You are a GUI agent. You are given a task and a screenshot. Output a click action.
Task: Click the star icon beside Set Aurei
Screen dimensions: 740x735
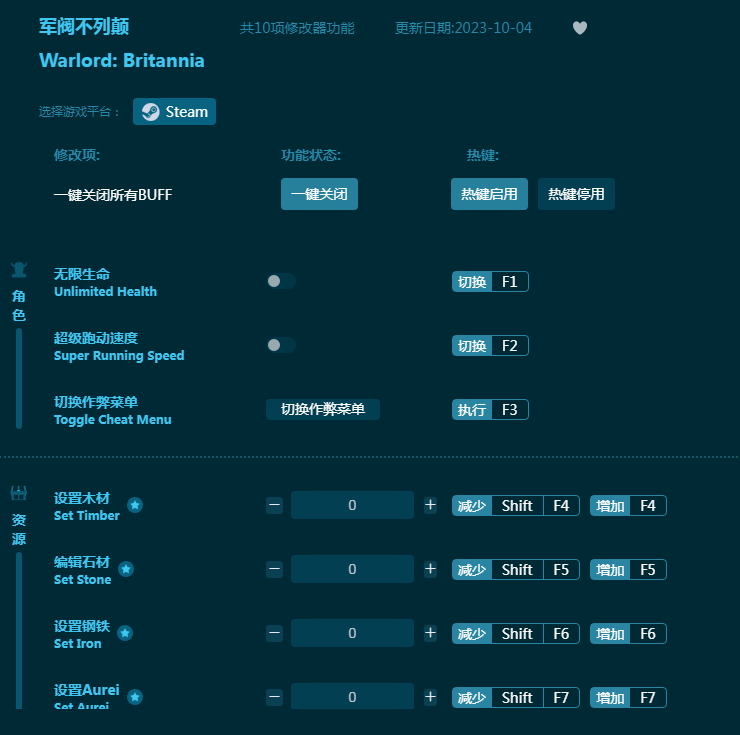(135, 697)
